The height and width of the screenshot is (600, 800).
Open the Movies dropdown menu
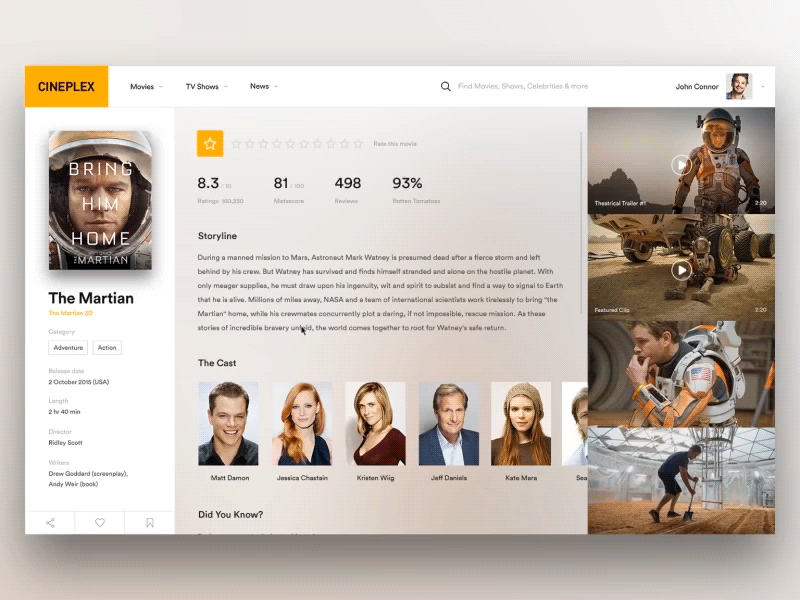pos(143,87)
